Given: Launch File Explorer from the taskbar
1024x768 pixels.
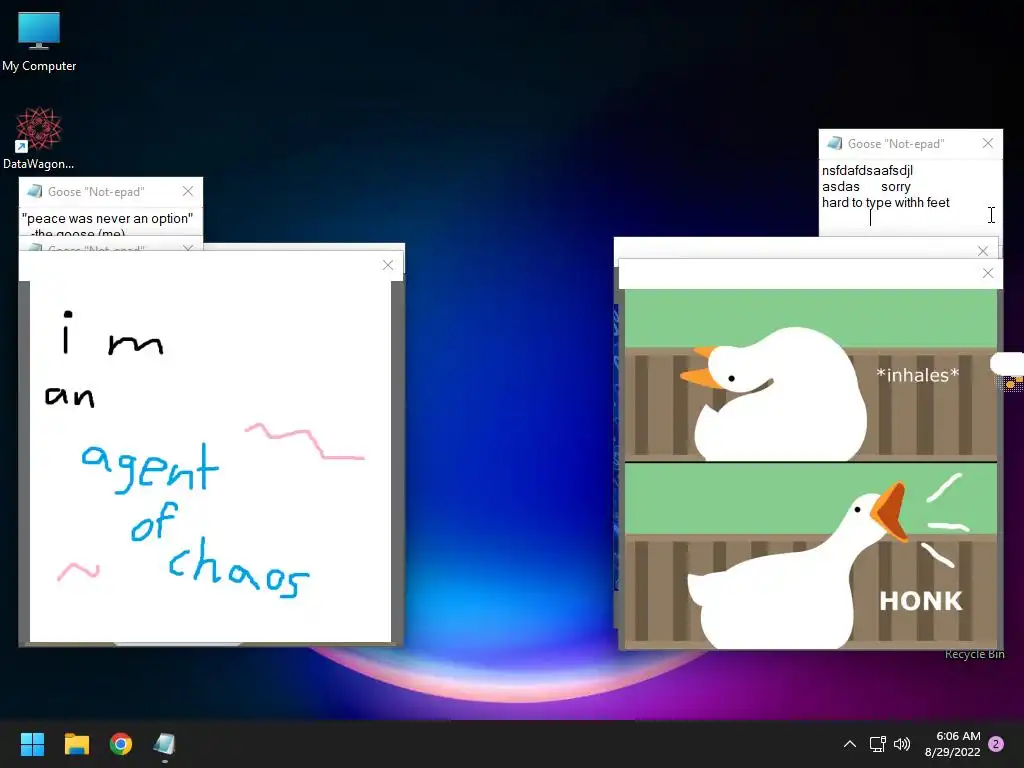Looking at the screenshot, I should pyautogui.click(x=76, y=744).
